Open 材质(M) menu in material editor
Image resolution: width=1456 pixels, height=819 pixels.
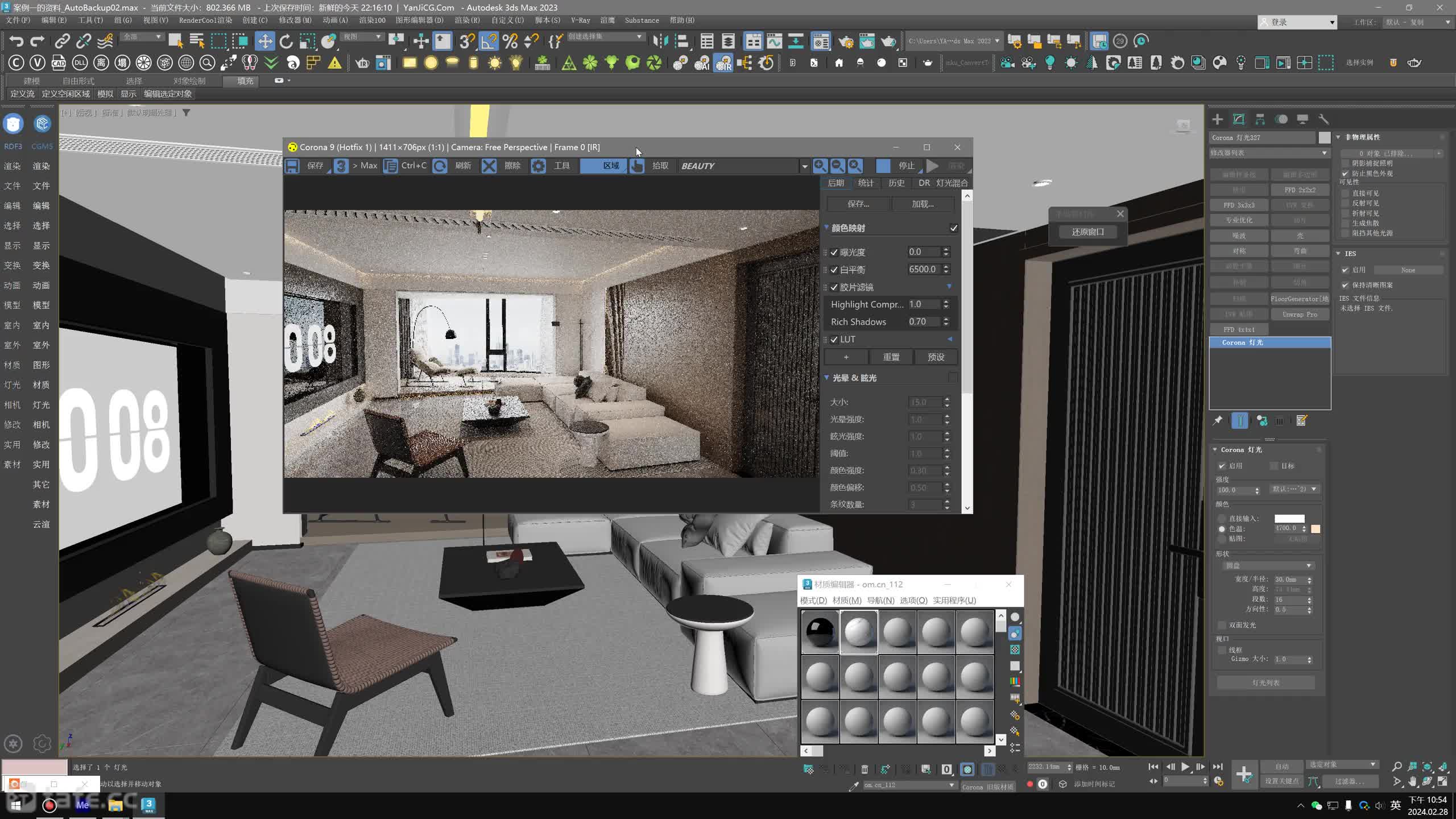(846, 600)
